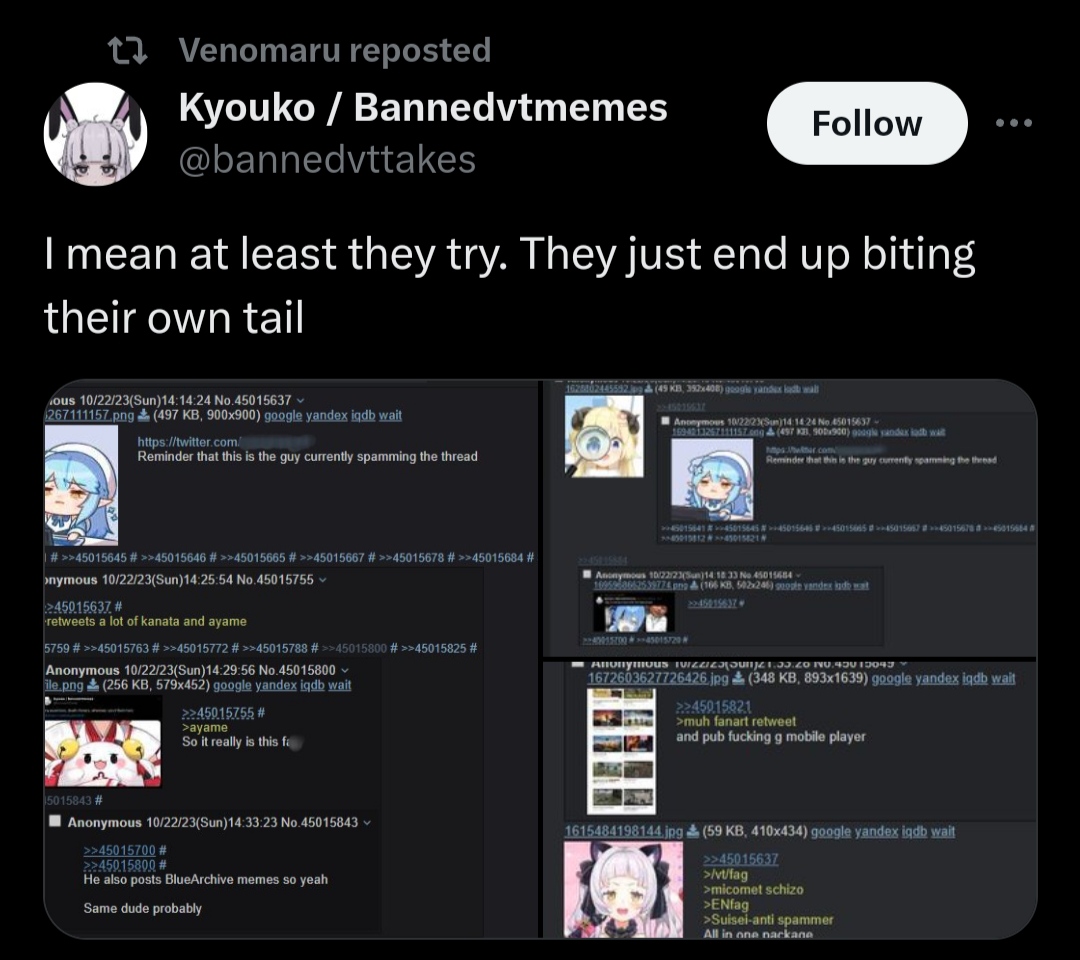Tick checkbox for Anonymous post No.45015843
Viewport: 1080px width, 960px height.
(x=55, y=821)
